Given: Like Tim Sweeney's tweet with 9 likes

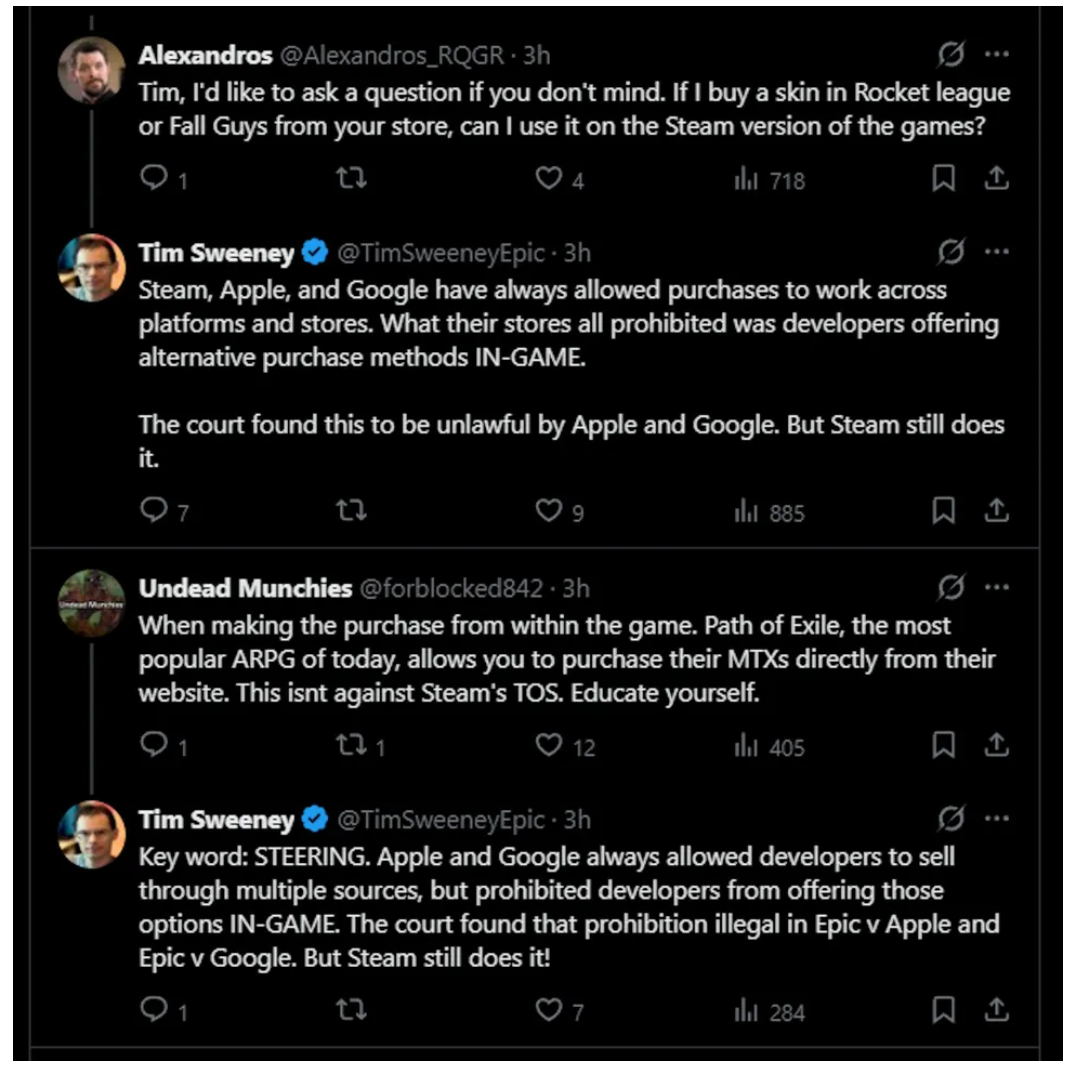Looking at the screenshot, I should pyautogui.click(x=549, y=511).
